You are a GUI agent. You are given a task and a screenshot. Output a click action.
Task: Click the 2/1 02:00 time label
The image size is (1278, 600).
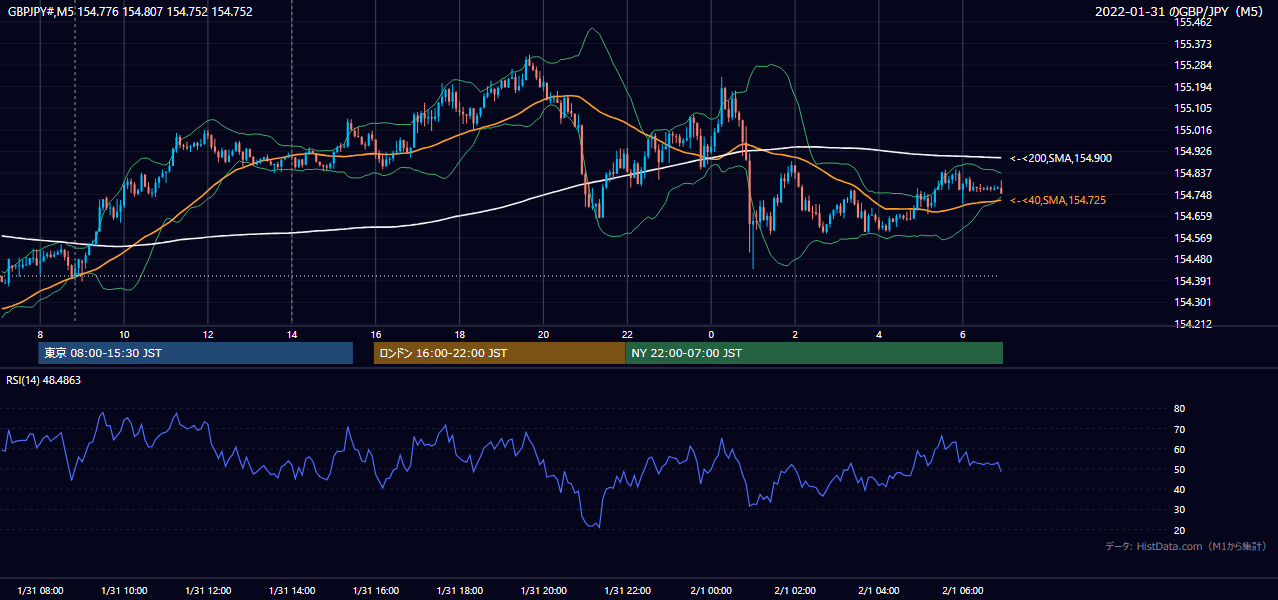click(795, 591)
